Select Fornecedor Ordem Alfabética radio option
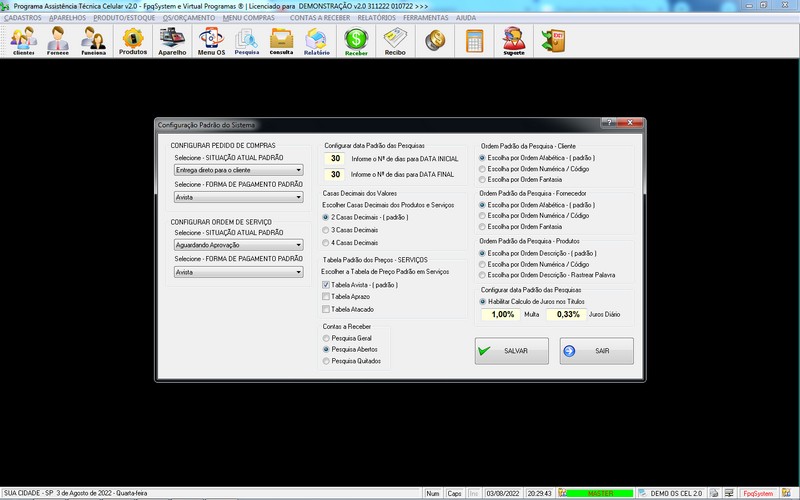 (482, 205)
